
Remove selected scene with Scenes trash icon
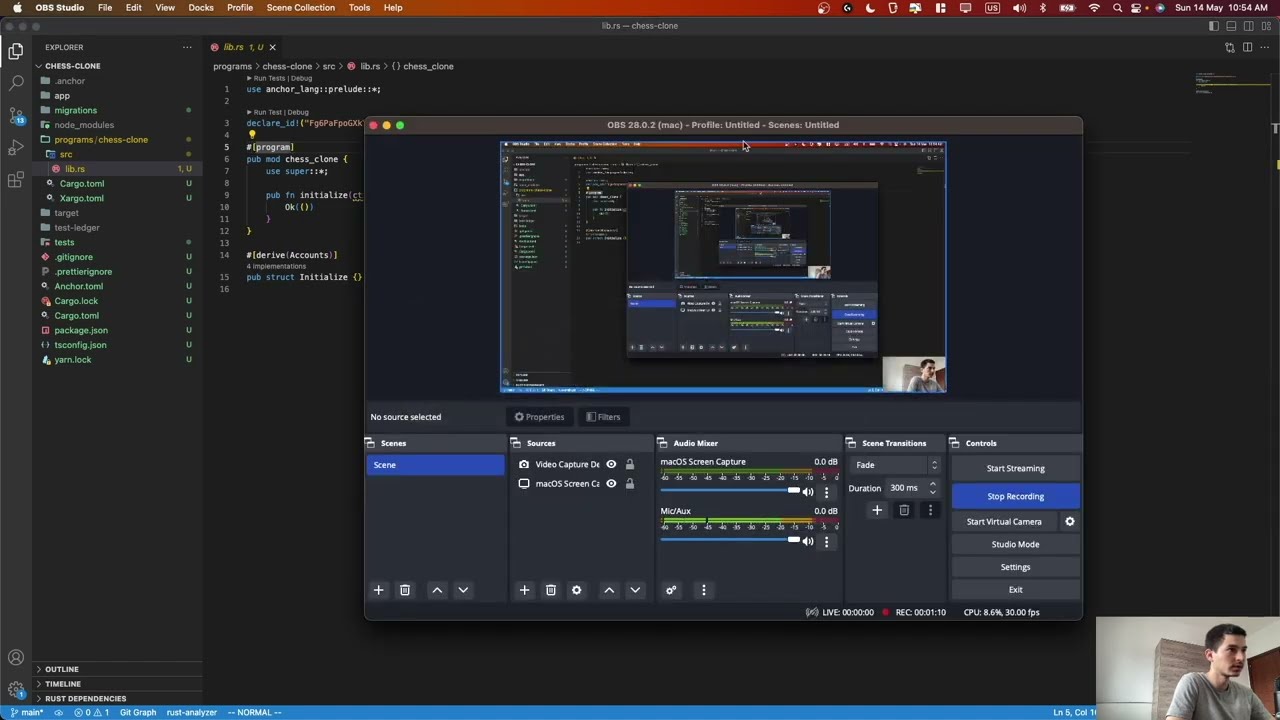pos(405,590)
